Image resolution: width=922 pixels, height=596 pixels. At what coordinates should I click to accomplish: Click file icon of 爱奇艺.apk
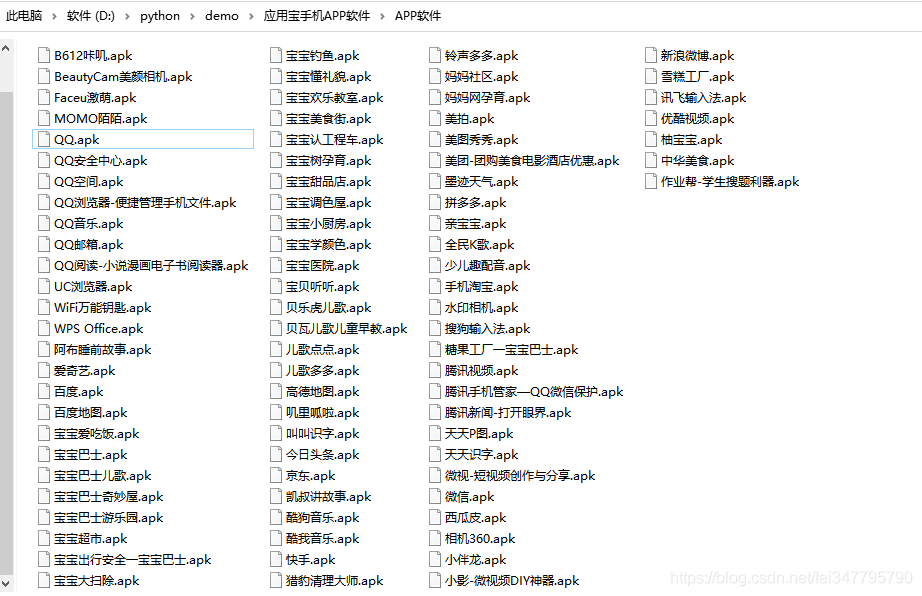point(44,370)
